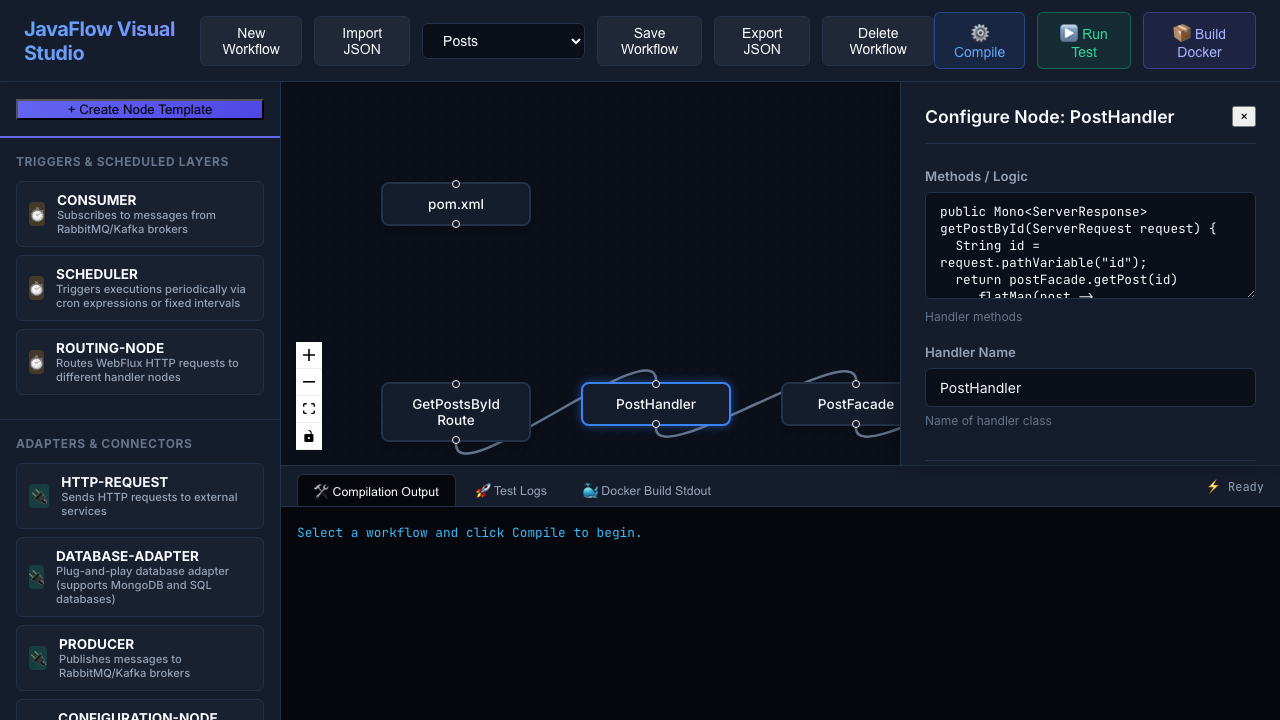Click the top connector of pom.xml node
This screenshot has width=1280, height=720.
click(x=456, y=184)
